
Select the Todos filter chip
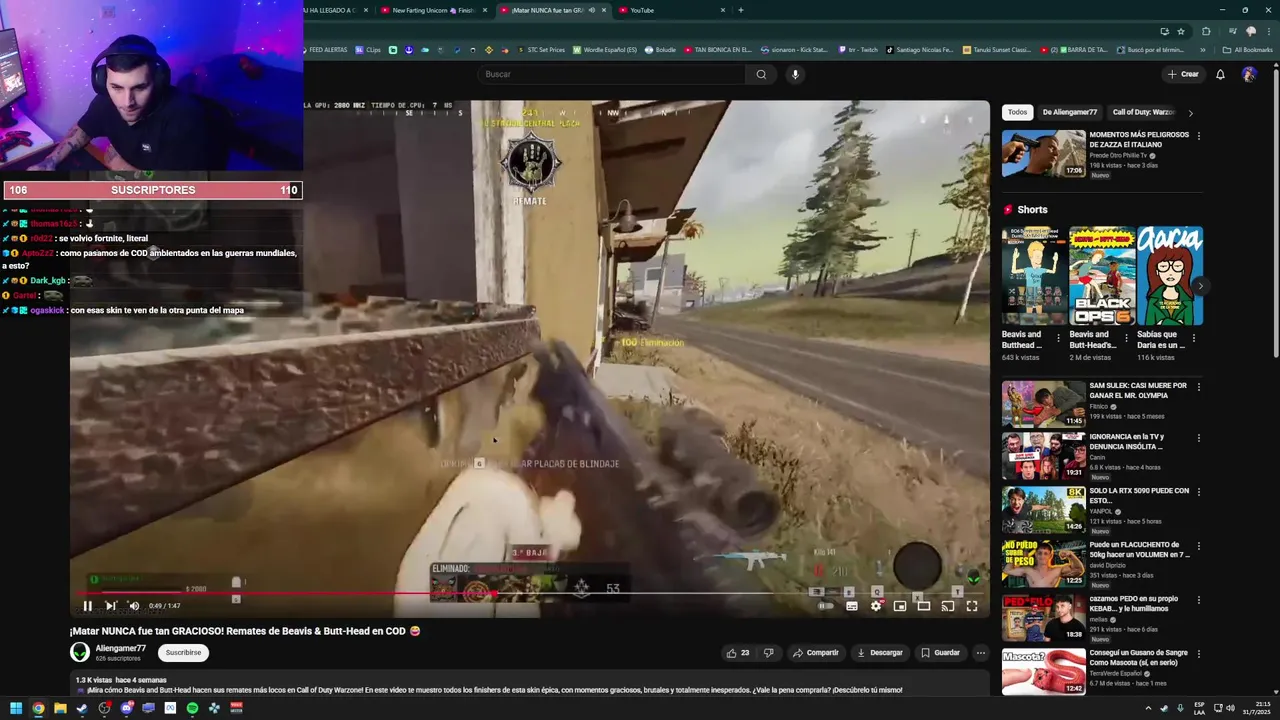1017,112
